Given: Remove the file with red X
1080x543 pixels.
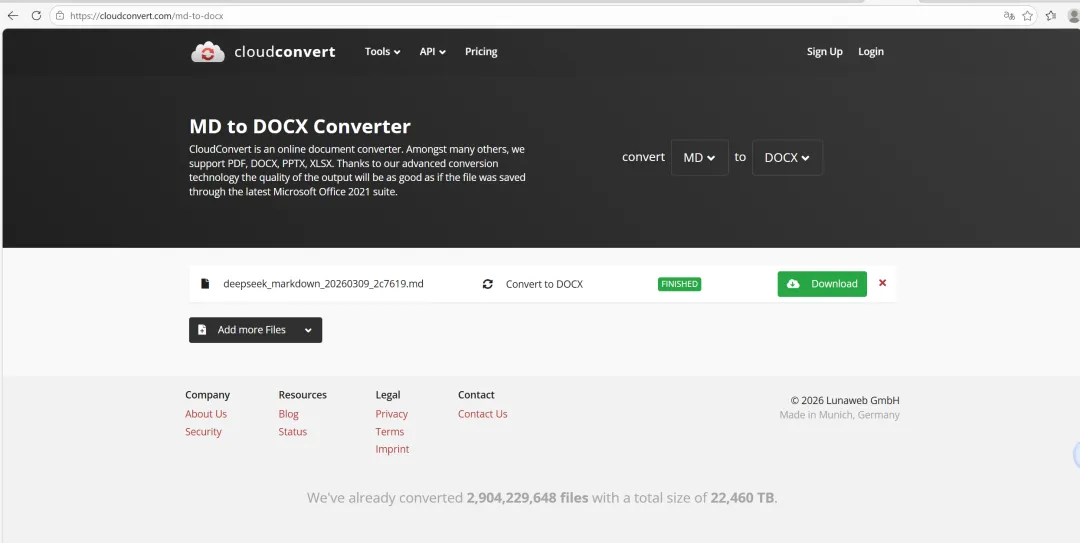Looking at the screenshot, I should 882,283.
